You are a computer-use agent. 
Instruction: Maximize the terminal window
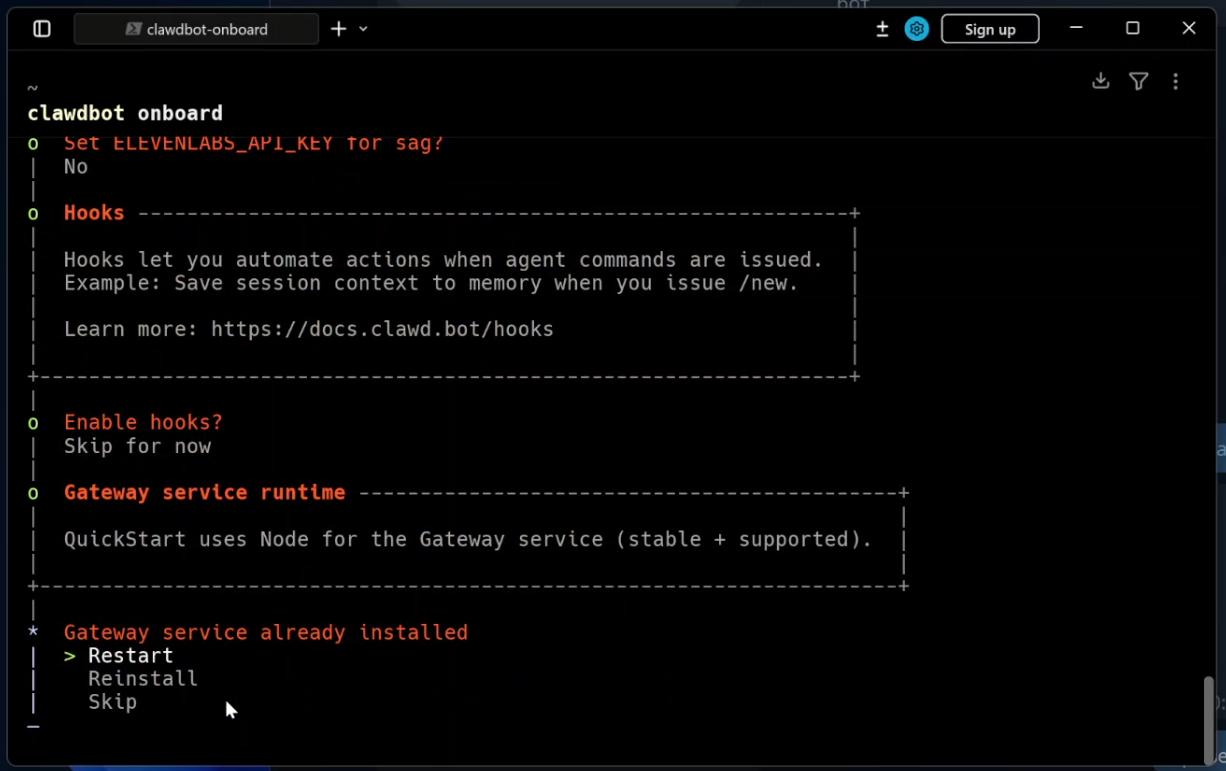pyautogui.click(x=1132, y=28)
